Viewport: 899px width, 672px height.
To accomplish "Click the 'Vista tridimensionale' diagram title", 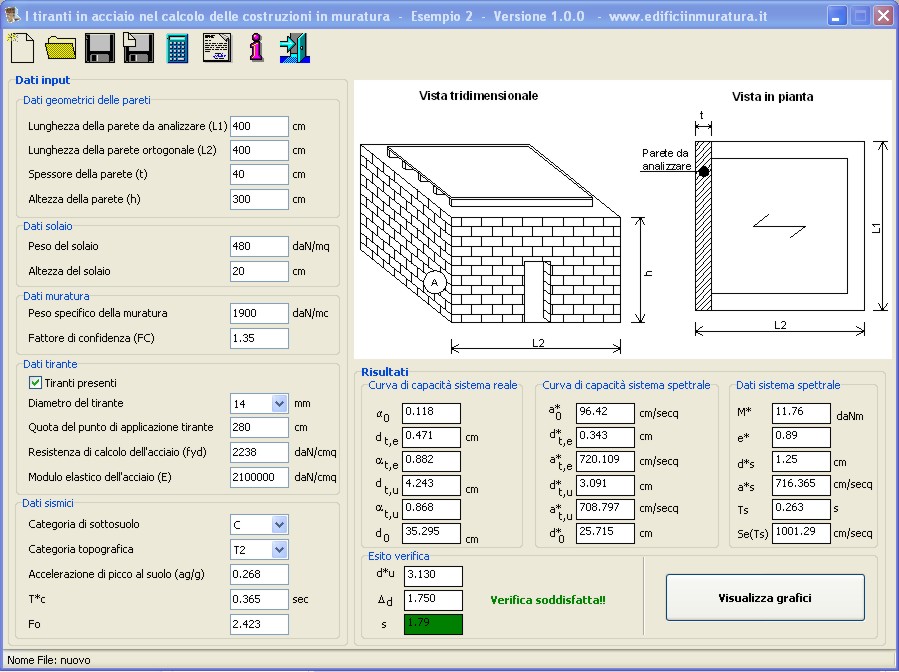I will tap(478, 96).
